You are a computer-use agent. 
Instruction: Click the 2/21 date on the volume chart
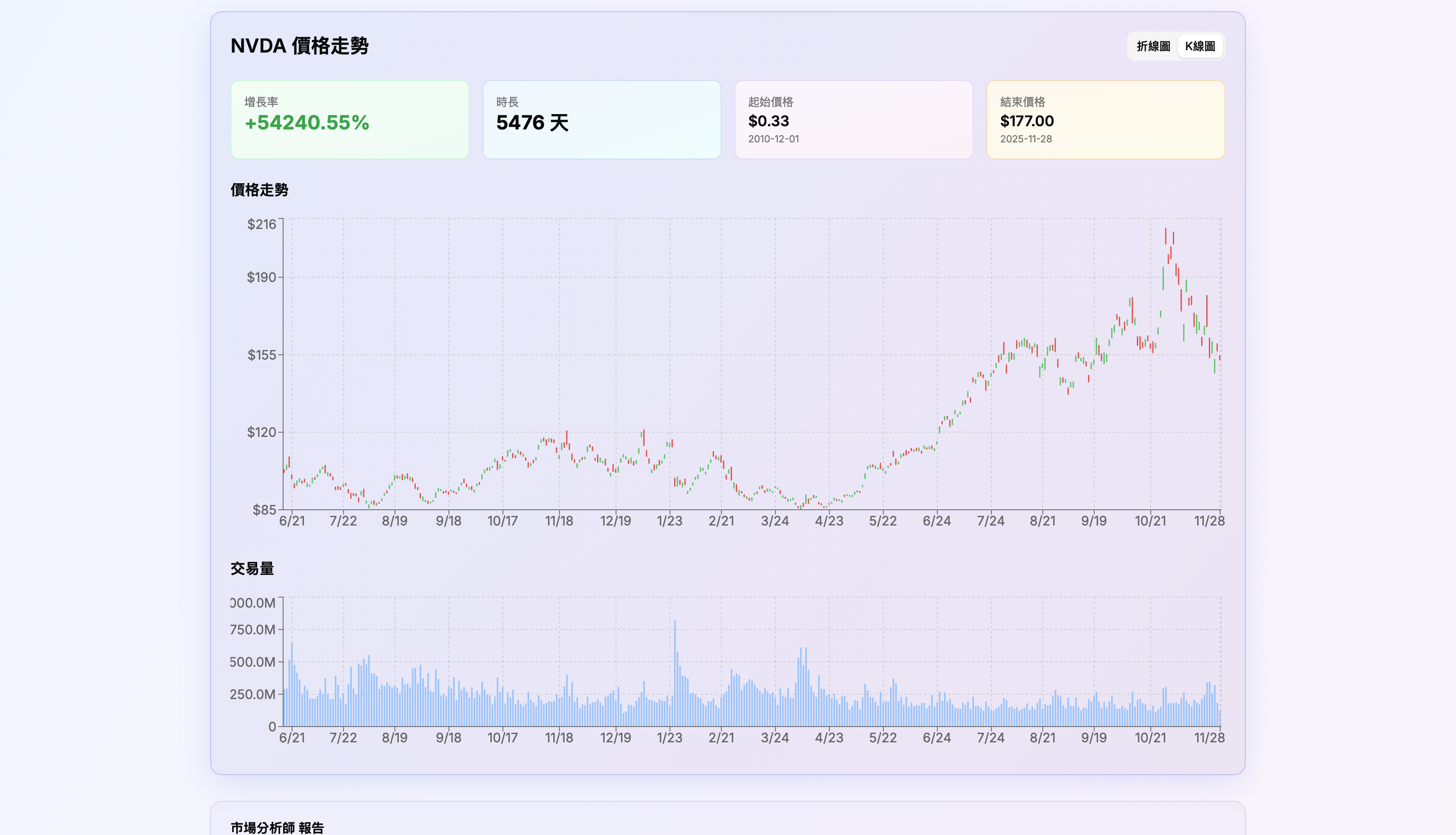[721, 738]
